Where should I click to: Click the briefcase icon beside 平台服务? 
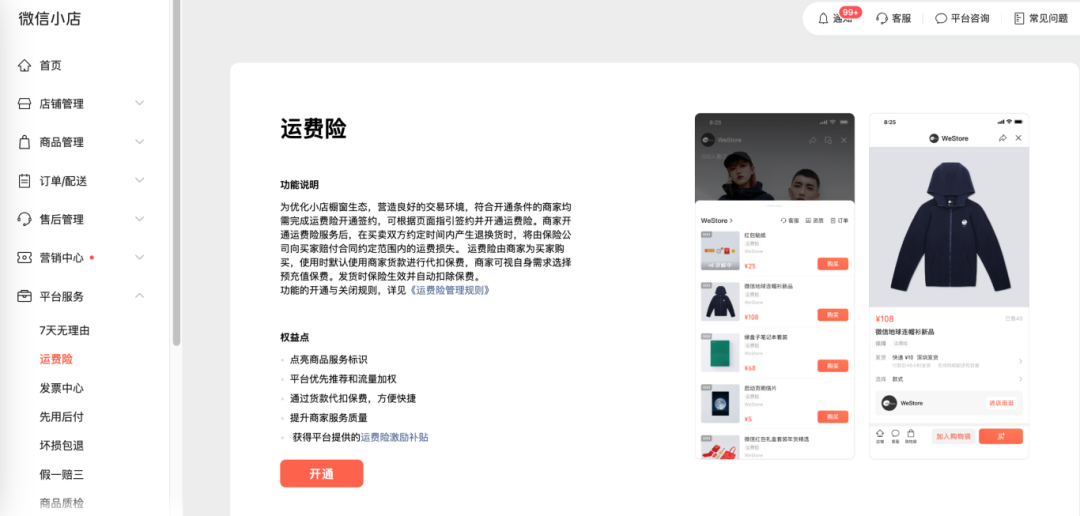click(x=24, y=296)
